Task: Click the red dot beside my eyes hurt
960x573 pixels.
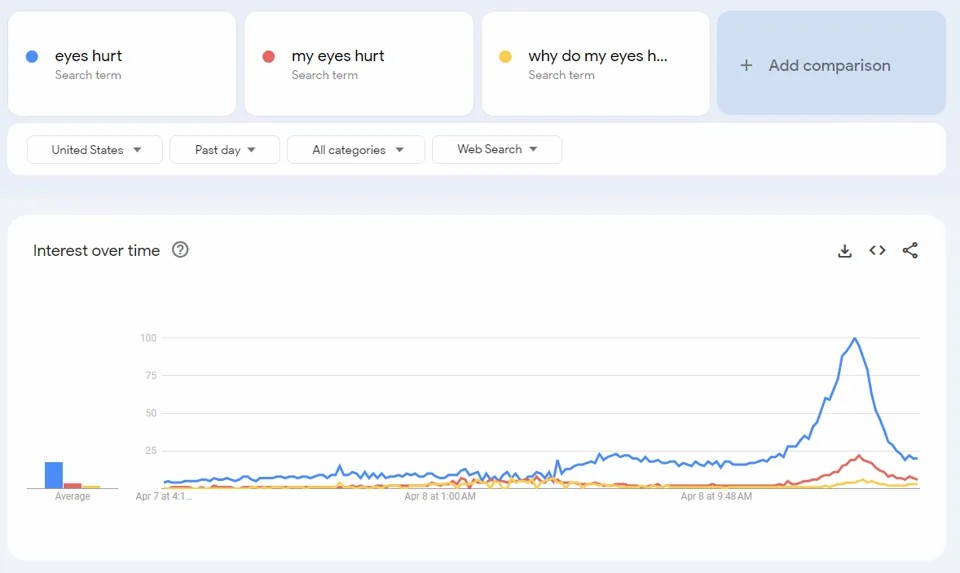Action: click(x=269, y=57)
